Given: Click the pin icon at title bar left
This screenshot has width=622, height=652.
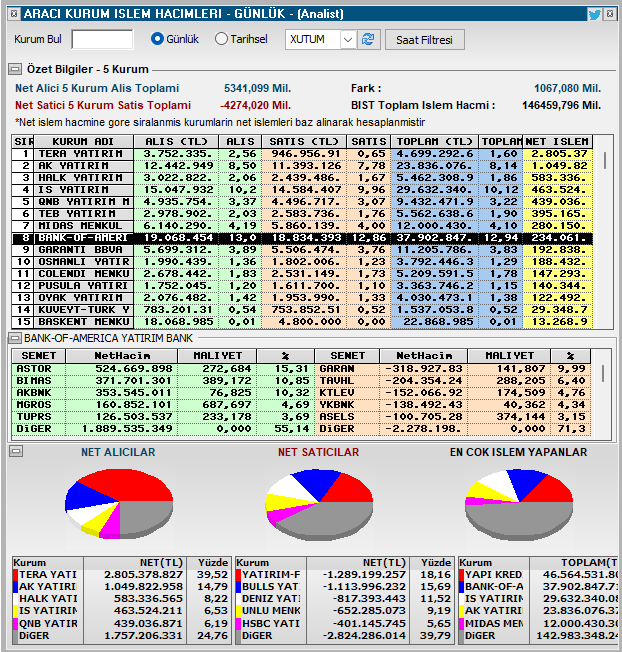Looking at the screenshot, I should pyautogui.click(x=14, y=14).
